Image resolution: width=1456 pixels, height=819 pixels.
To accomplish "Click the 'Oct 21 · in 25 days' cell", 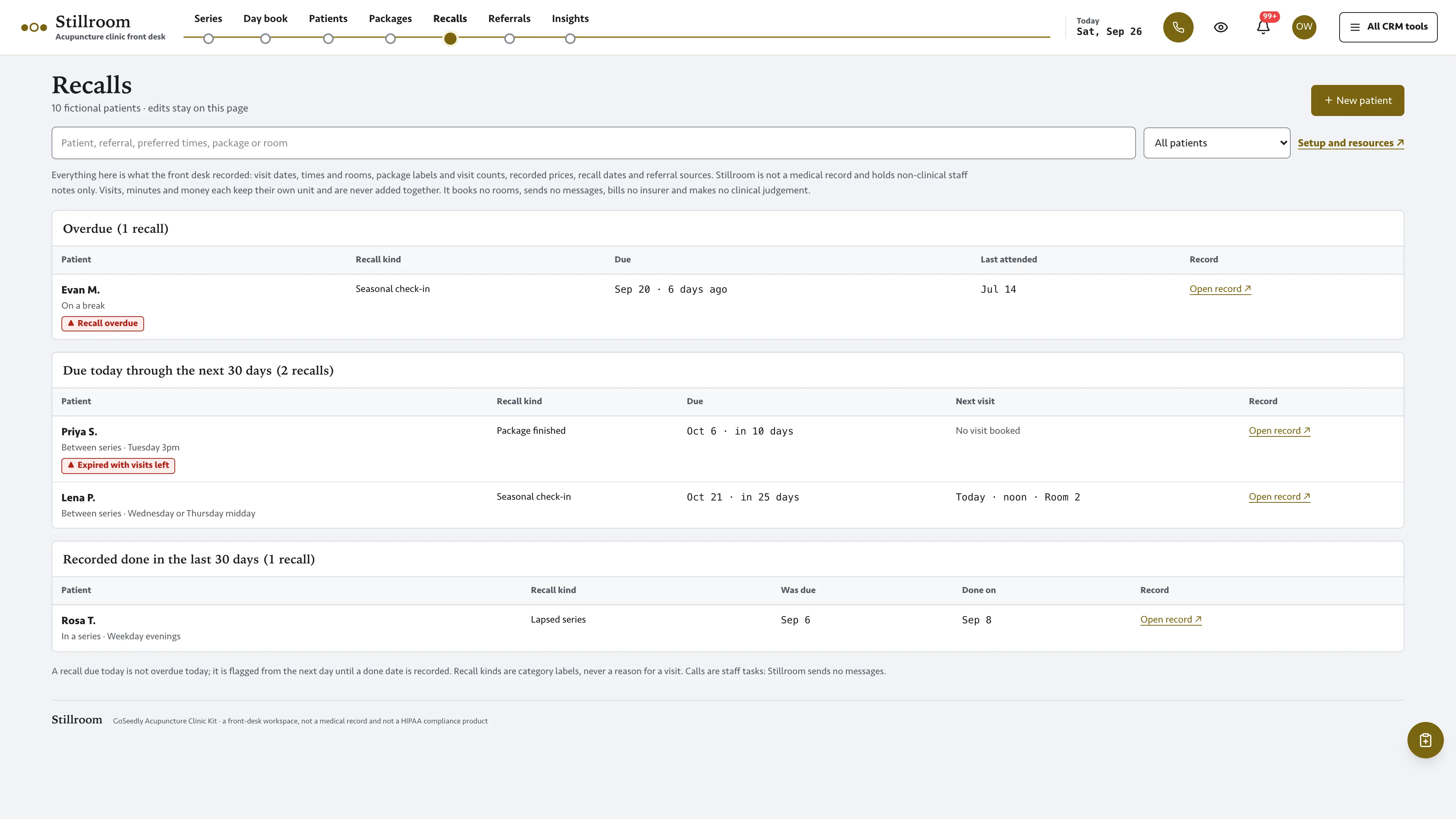I will pos(743,497).
